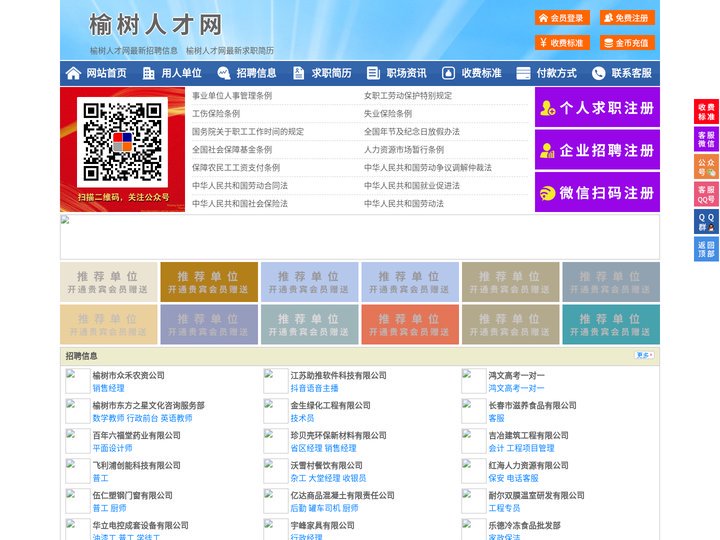
Task: Open 女职工劳动保护特别规定 article
Action: tap(408, 96)
